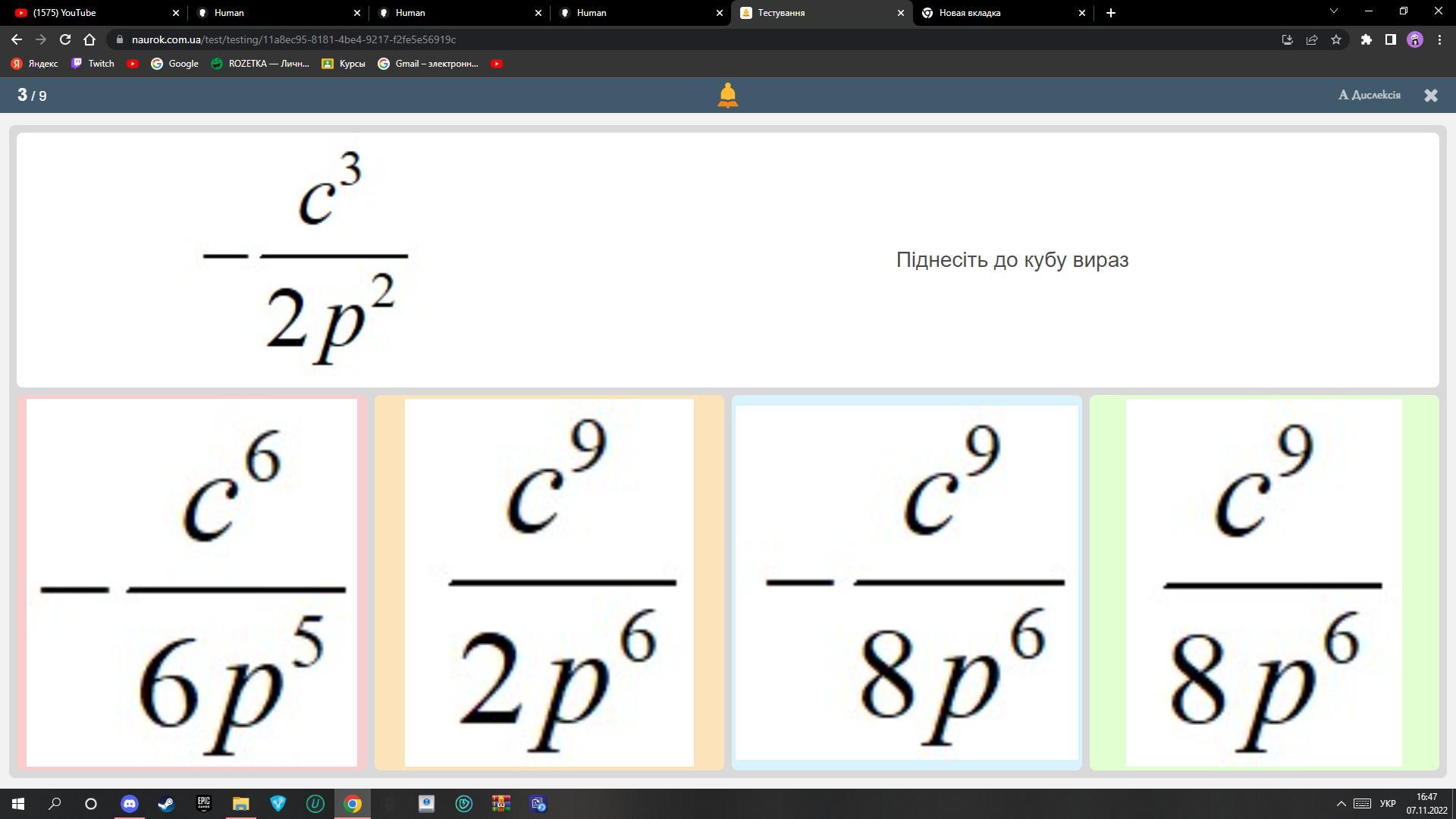Screen dimensions: 1456x819
Task: Select the orange answer with 2p⁶ denominator
Action: click(549, 582)
